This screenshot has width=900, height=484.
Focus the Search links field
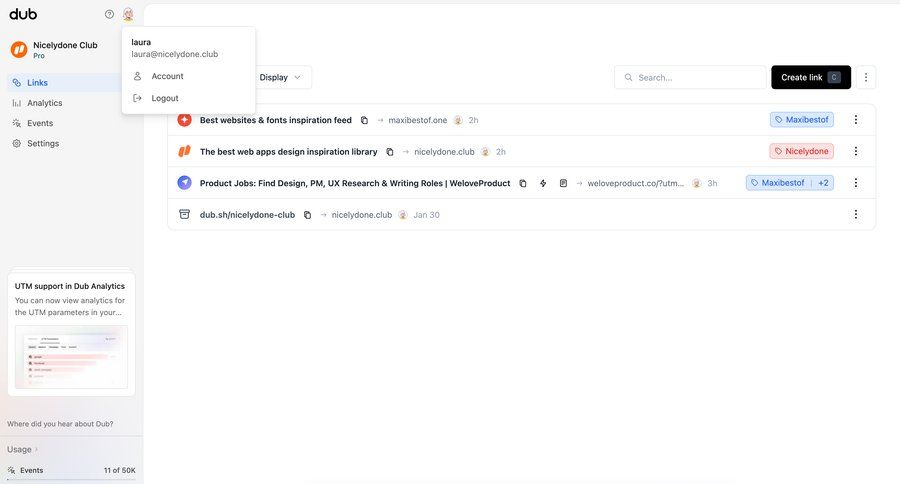pyautogui.click(x=690, y=78)
